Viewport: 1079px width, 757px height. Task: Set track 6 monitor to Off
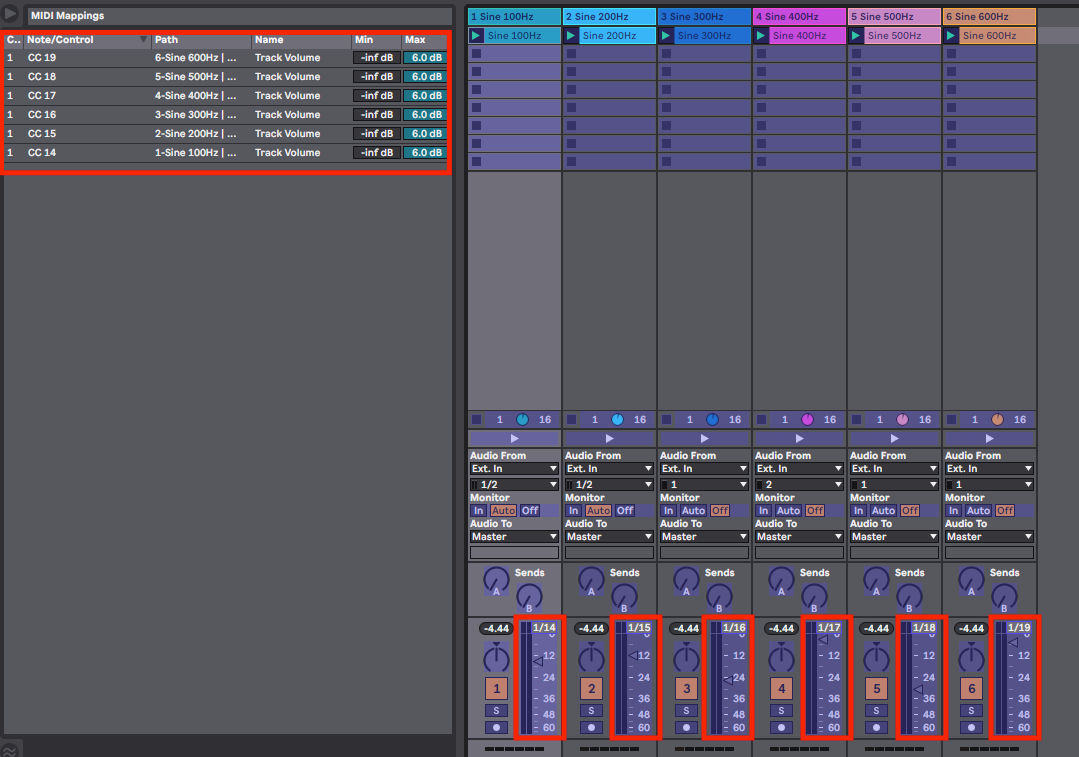click(x=1005, y=511)
